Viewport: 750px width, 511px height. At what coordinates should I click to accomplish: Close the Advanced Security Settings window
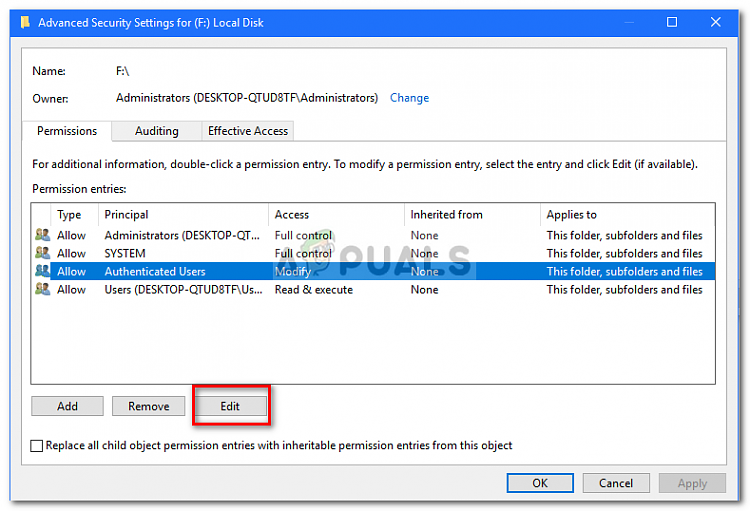(715, 22)
